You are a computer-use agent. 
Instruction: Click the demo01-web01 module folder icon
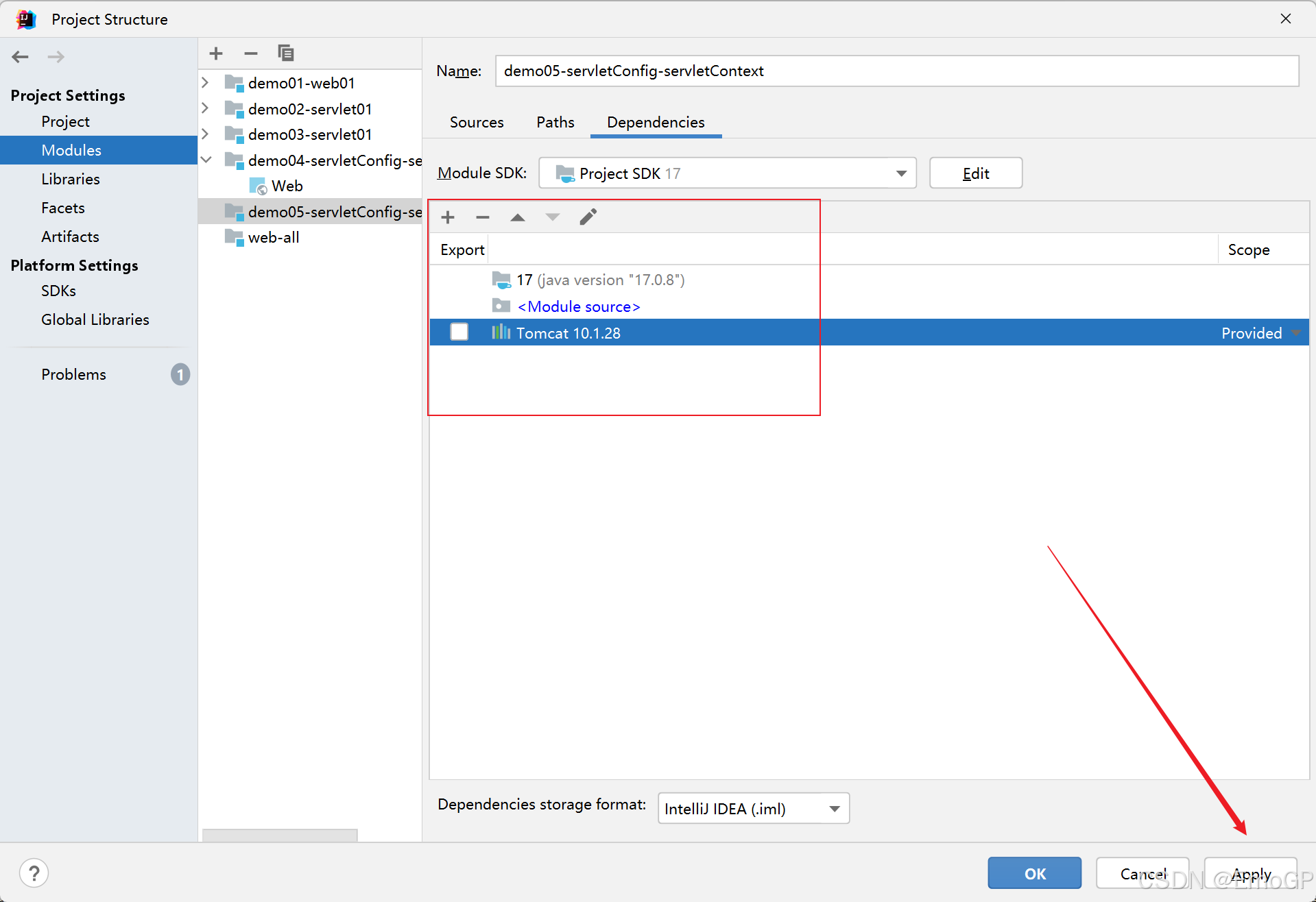click(234, 84)
